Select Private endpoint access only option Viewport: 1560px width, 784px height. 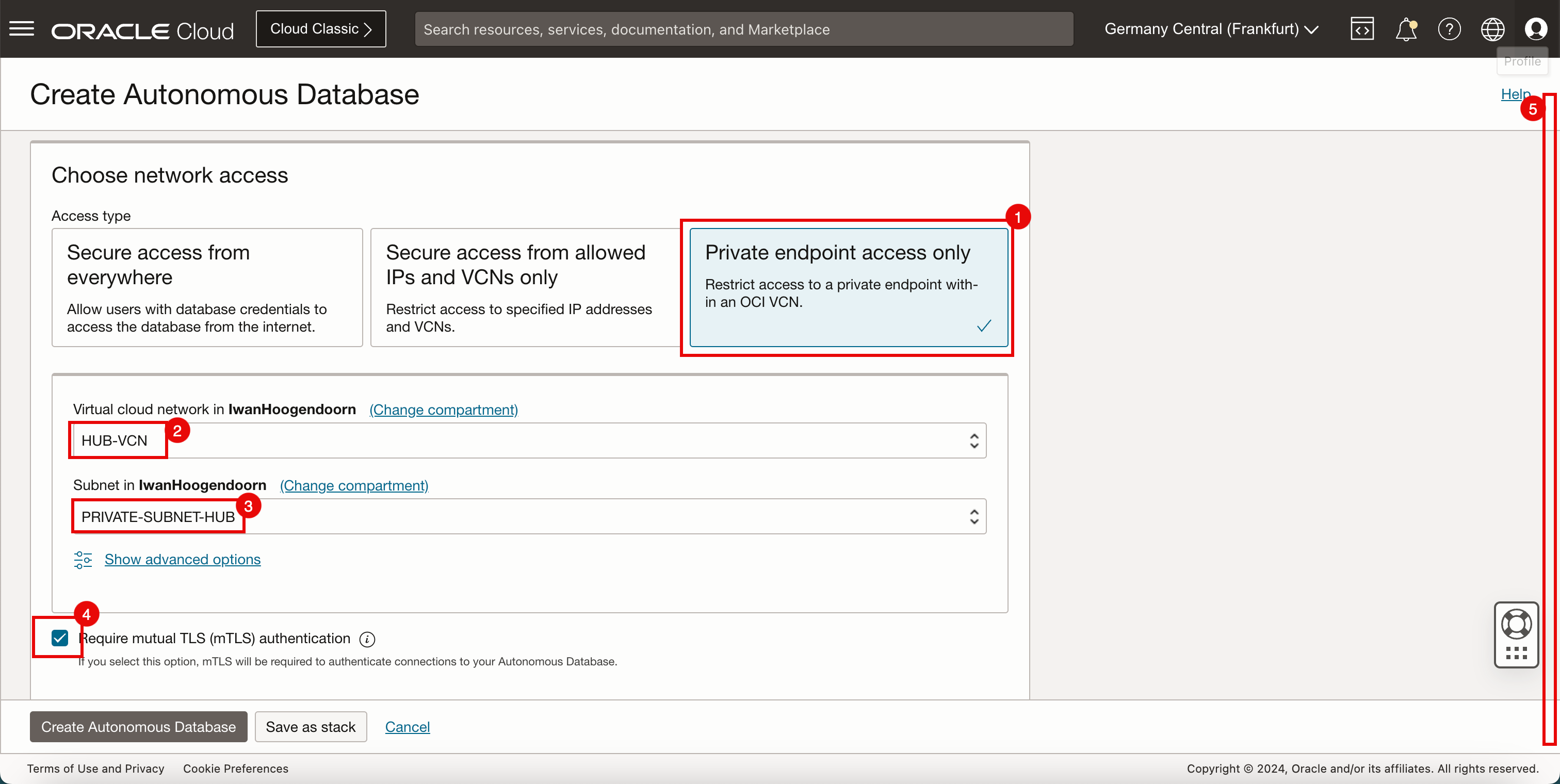point(848,287)
